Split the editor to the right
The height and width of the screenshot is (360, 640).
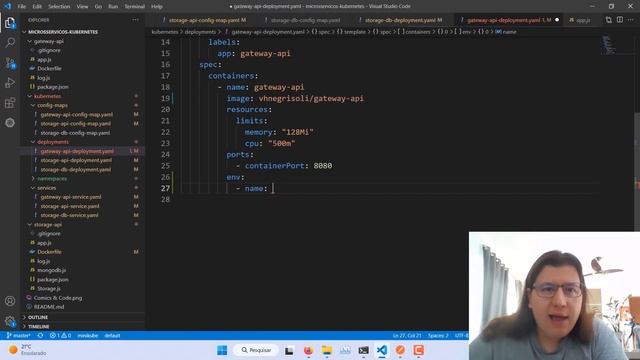[x=620, y=20]
